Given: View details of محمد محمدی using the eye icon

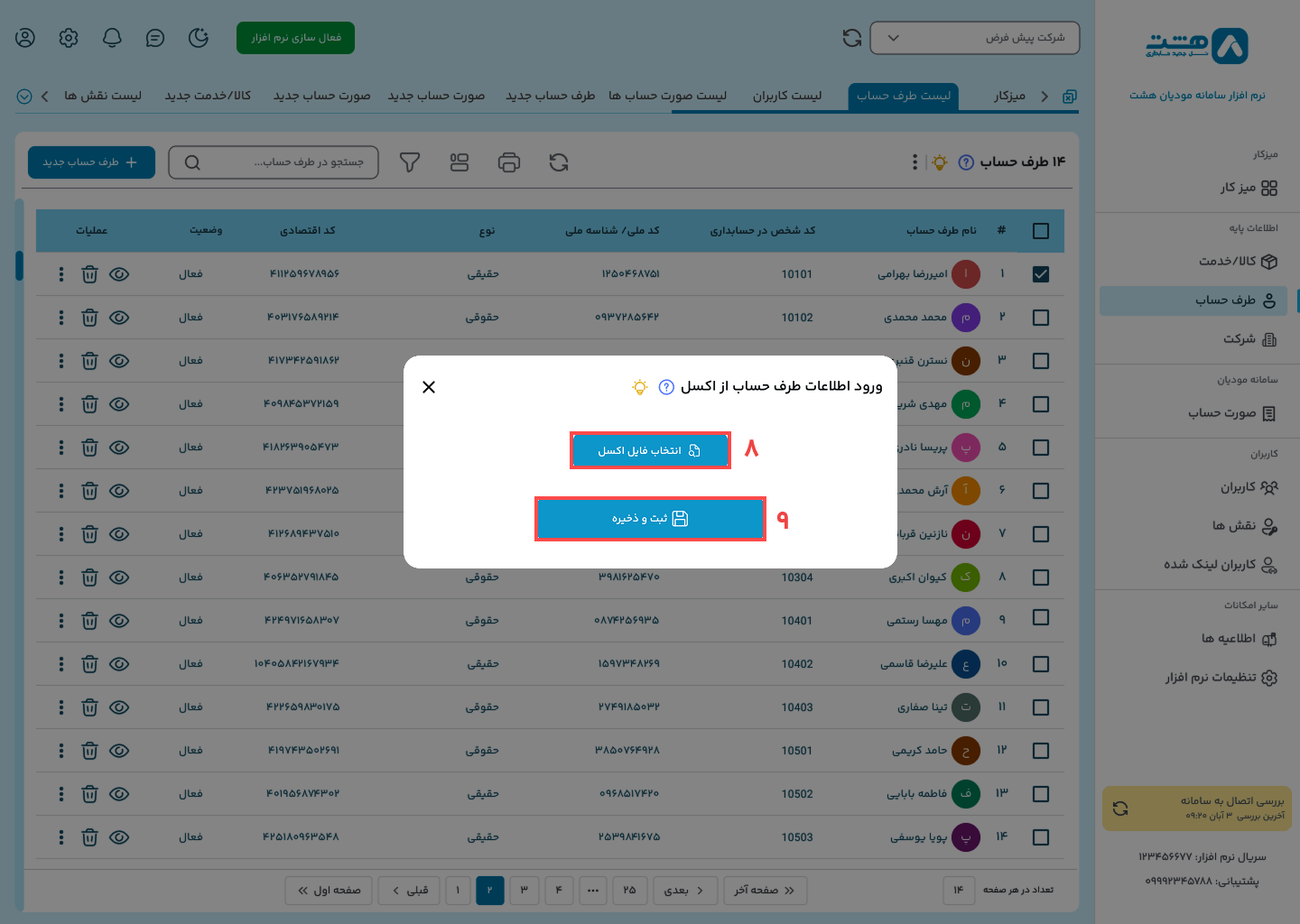Looking at the screenshot, I should tap(119, 318).
